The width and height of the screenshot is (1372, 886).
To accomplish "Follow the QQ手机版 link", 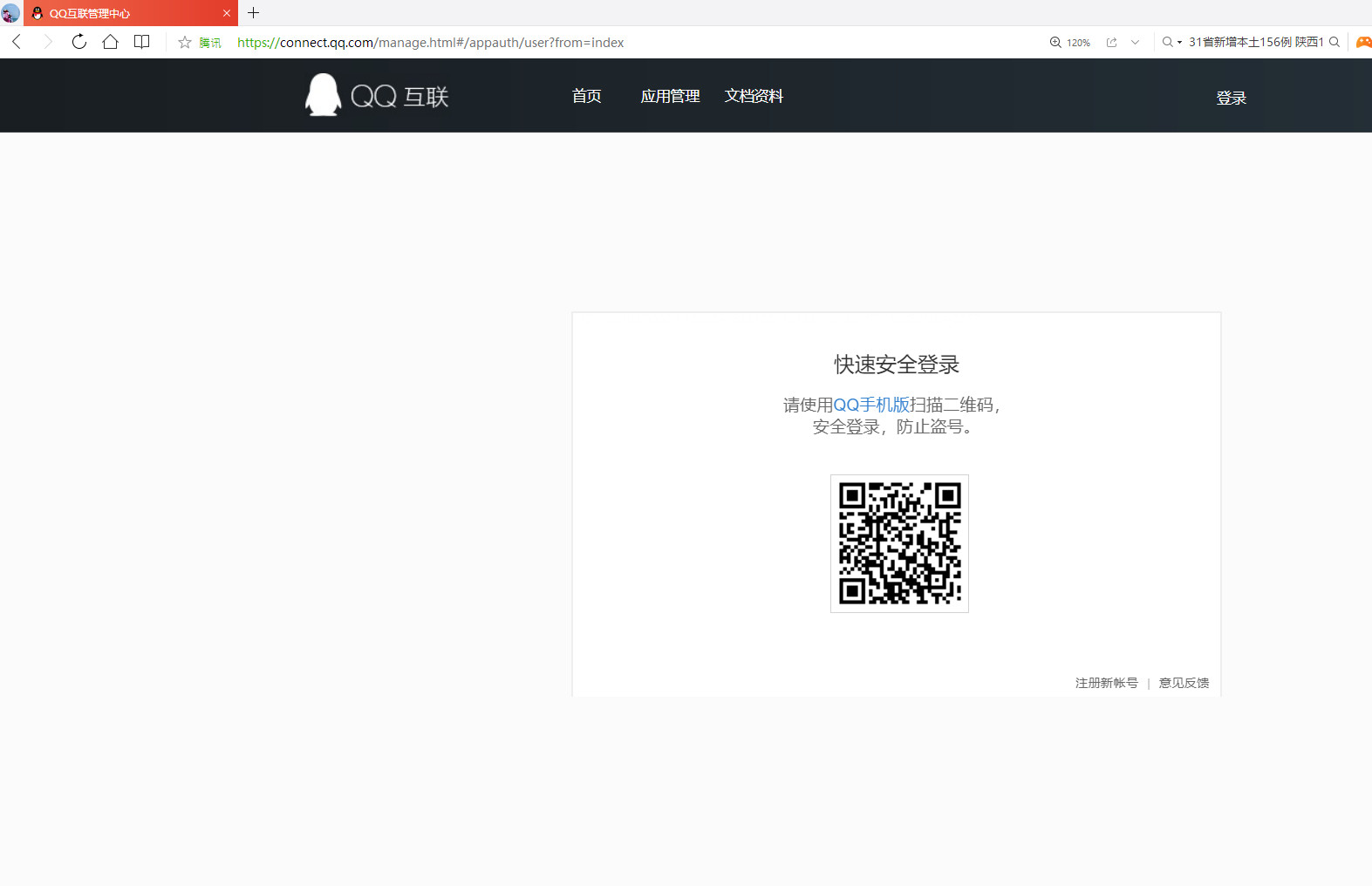I will click(871, 405).
